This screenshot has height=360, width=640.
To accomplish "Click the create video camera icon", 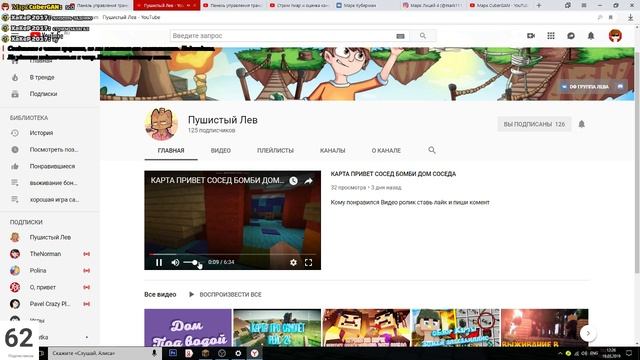I will (531, 36).
